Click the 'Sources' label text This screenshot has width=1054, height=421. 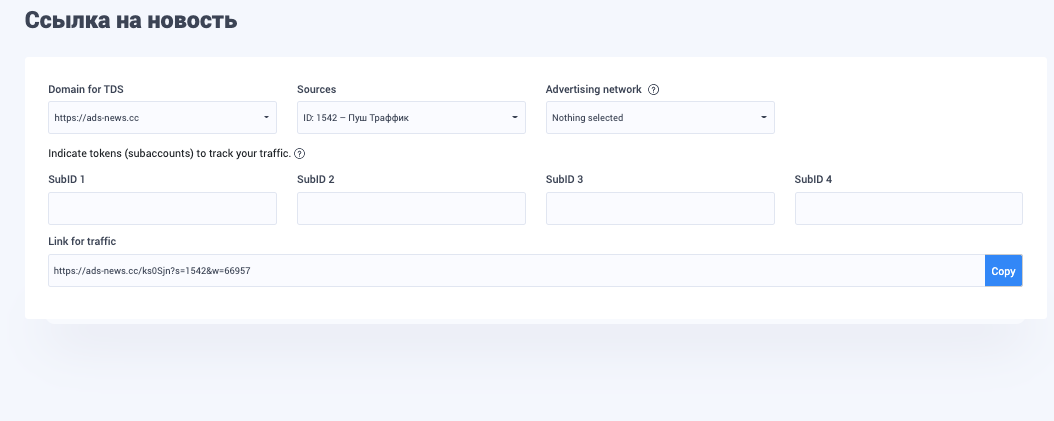[x=316, y=90]
